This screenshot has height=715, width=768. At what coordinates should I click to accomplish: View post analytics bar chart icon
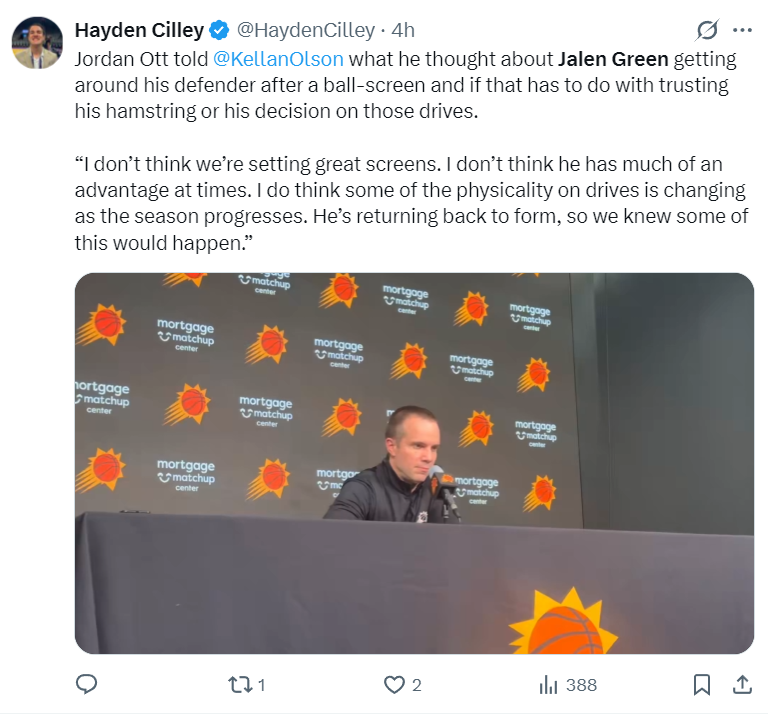click(548, 685)
